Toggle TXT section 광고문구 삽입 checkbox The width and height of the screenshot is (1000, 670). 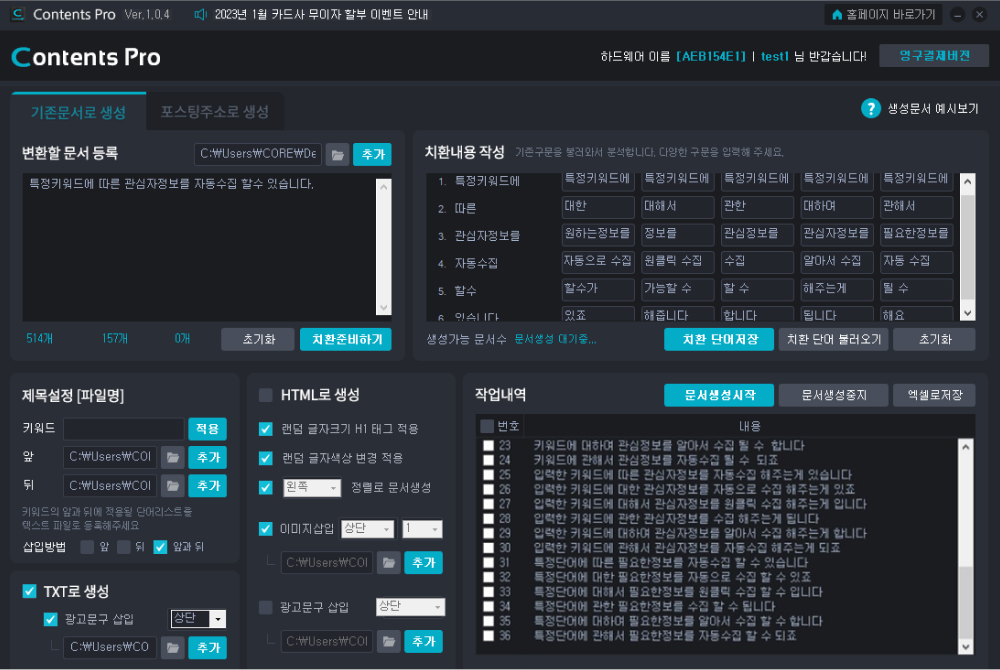(50, 619)
